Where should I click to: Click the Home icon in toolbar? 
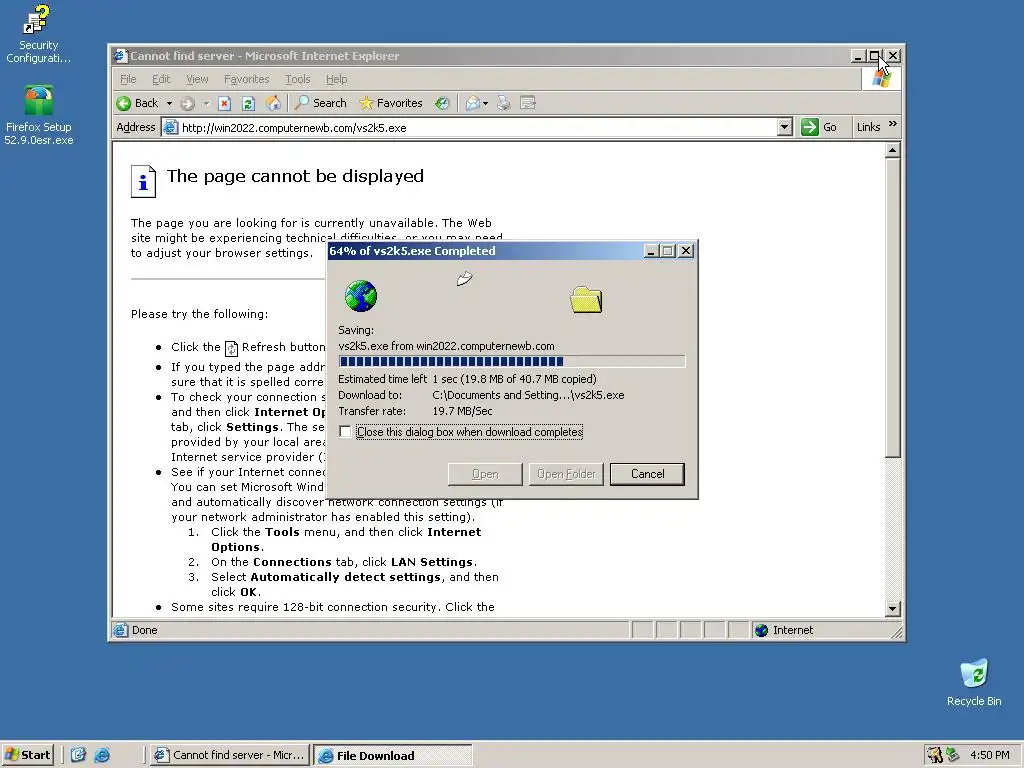click(273, 103)
